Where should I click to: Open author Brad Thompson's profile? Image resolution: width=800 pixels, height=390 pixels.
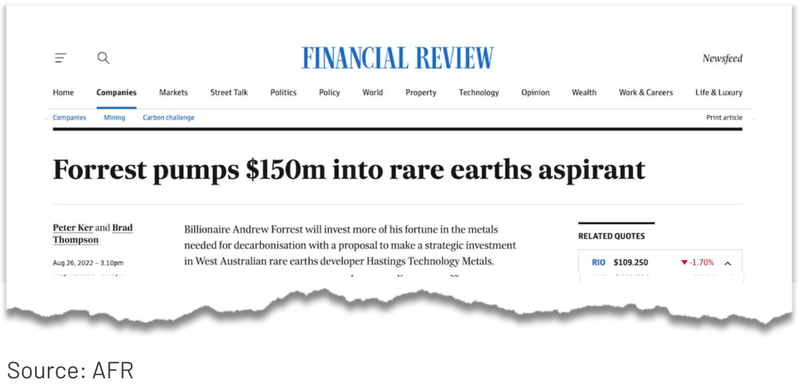(x=93, y=234)
